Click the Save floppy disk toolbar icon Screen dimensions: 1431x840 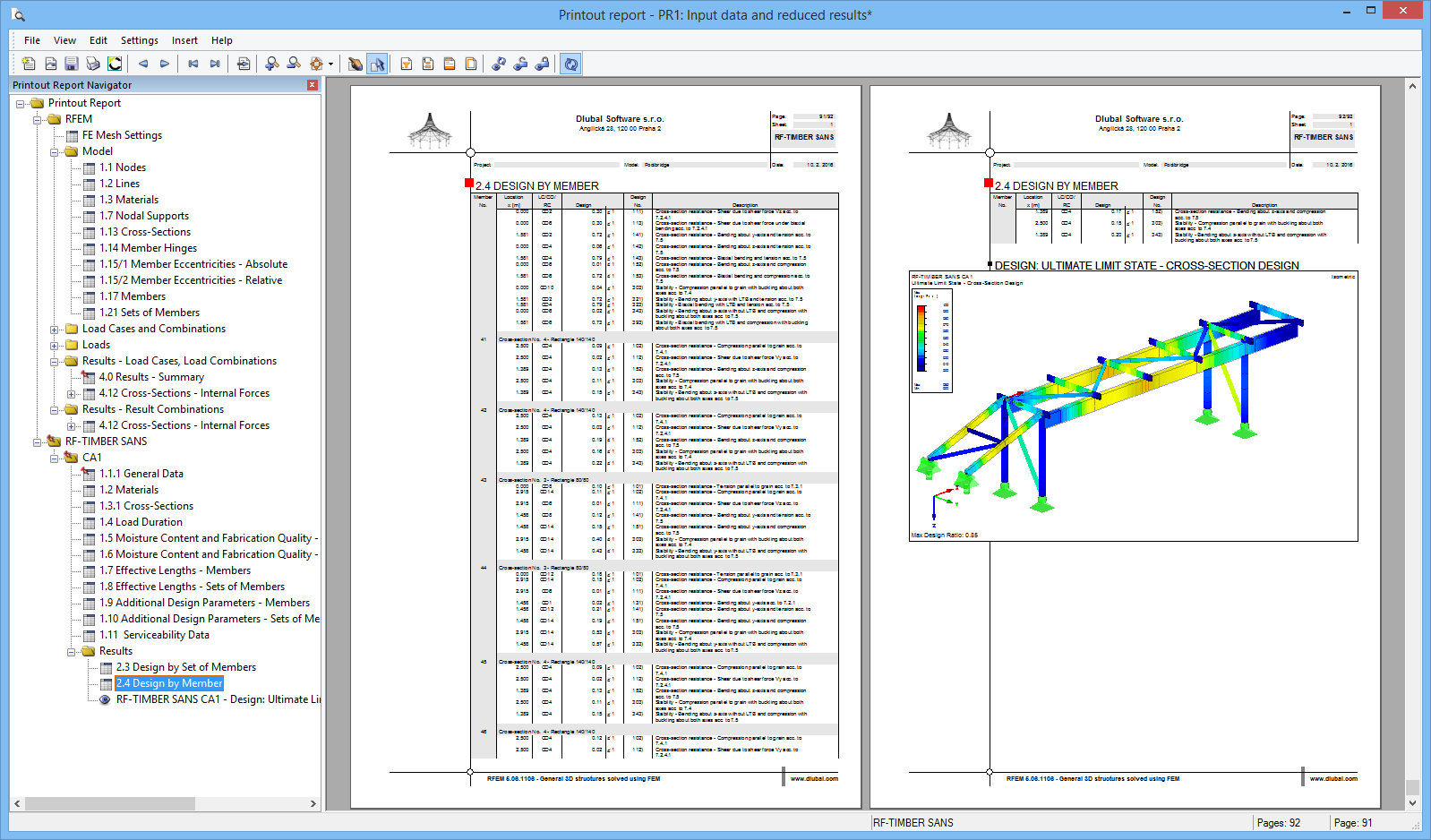click(x=72, y=64)
